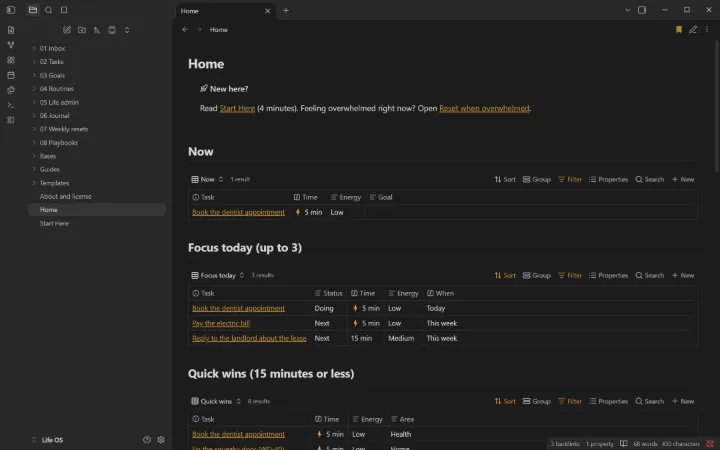Close the Home tab
Image resolution: width=720 pixels, height=450 pixels.
click(x=268, y=11)
